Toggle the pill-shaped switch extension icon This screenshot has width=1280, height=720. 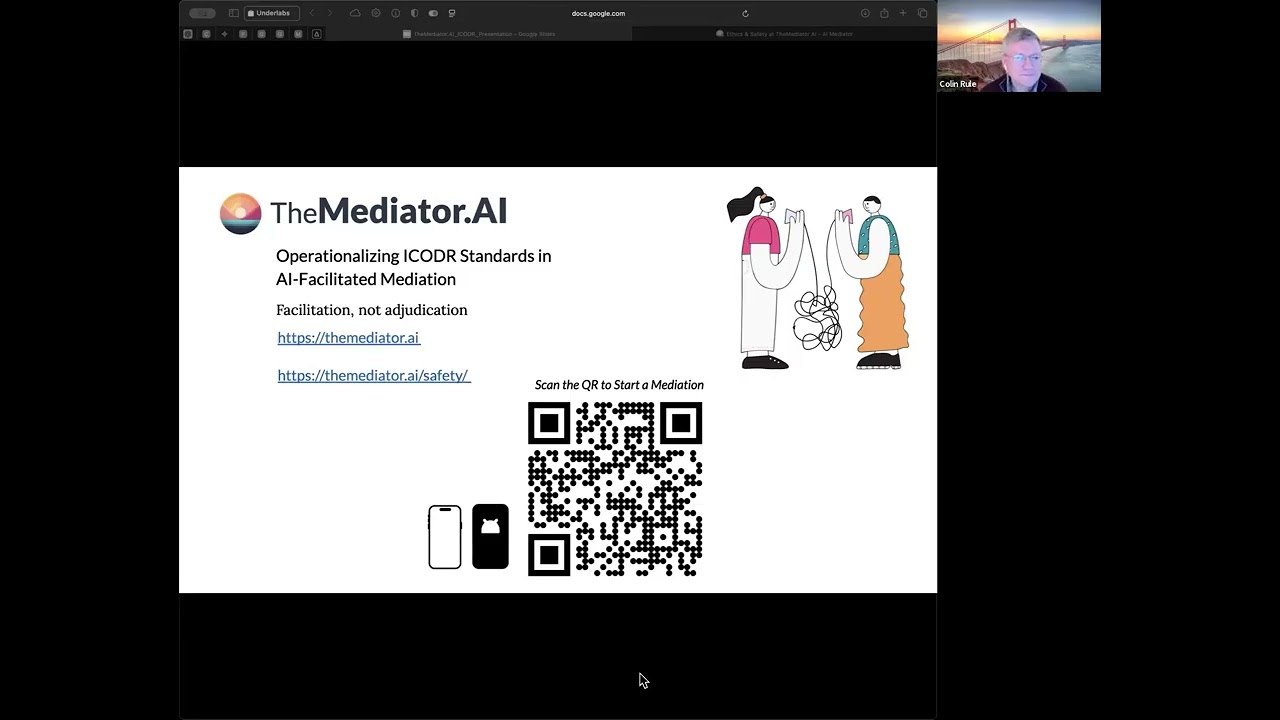(433, 13)
